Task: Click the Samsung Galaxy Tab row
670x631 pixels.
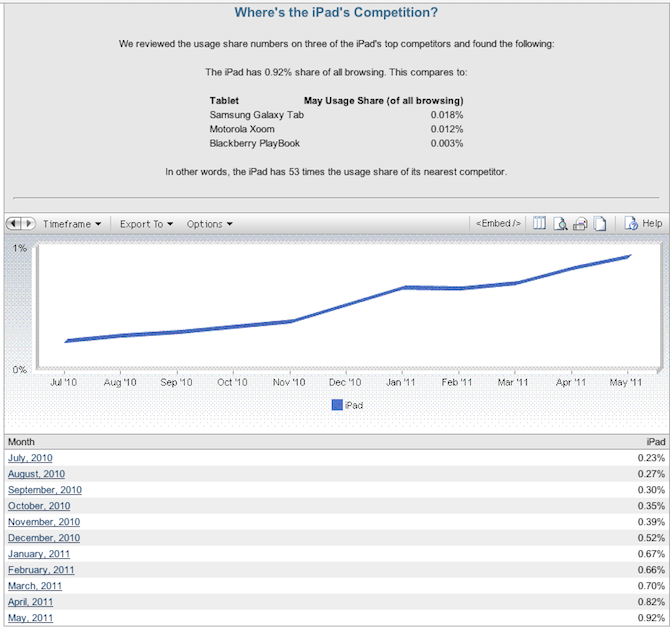Action: [x=336, y=115]
